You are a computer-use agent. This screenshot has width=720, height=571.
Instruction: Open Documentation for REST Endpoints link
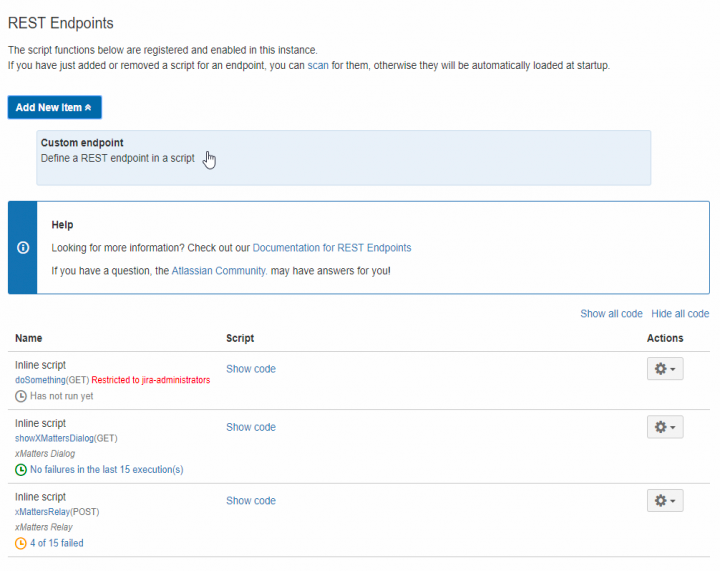[x=332, y=248]
